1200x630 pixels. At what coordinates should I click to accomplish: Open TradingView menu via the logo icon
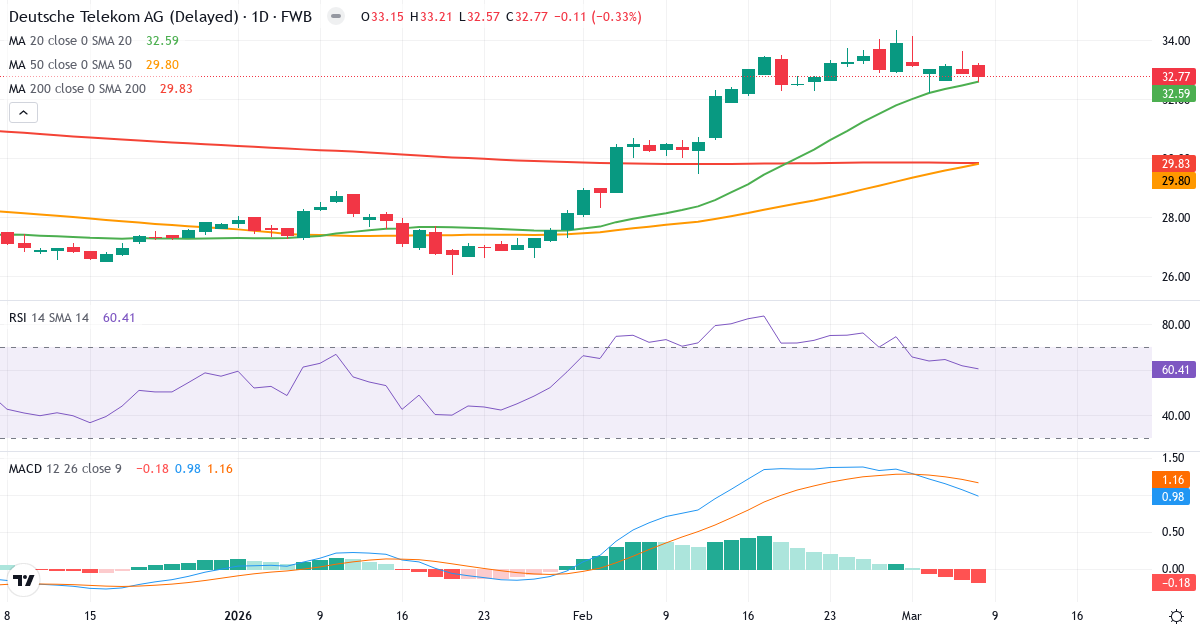click(x=25, y=578)
